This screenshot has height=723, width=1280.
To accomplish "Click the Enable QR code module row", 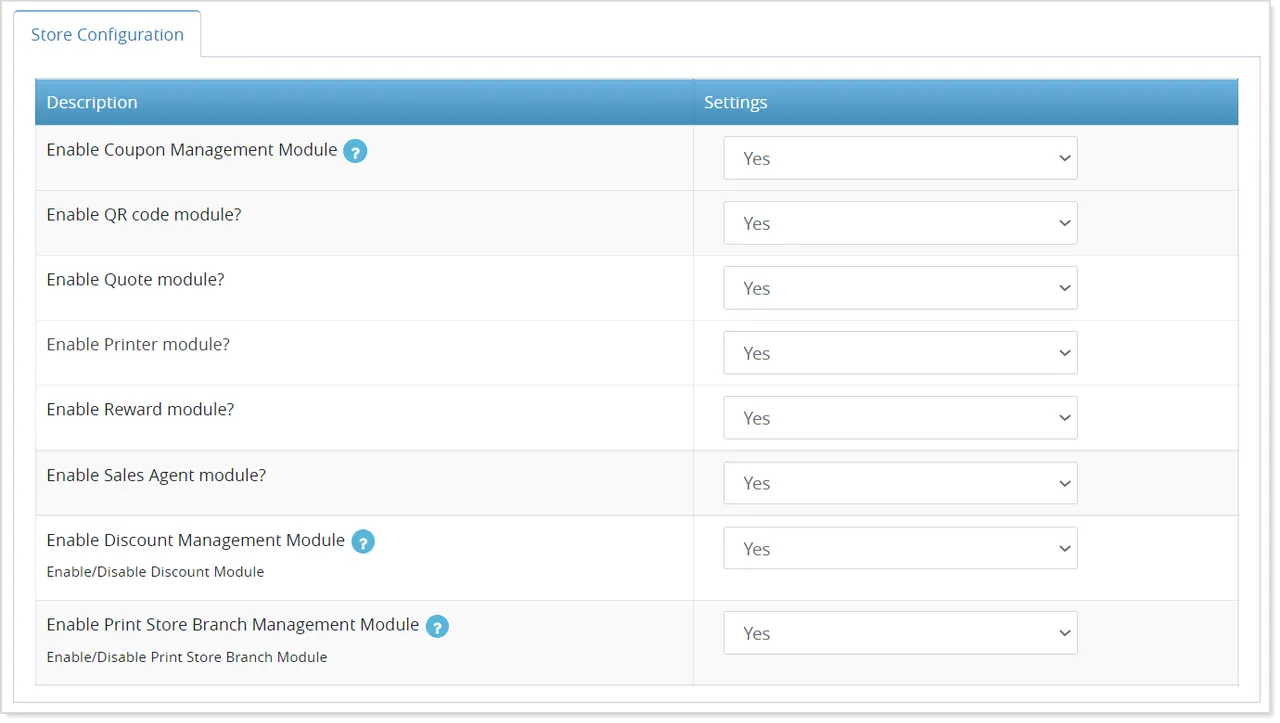I will [143, 214].
